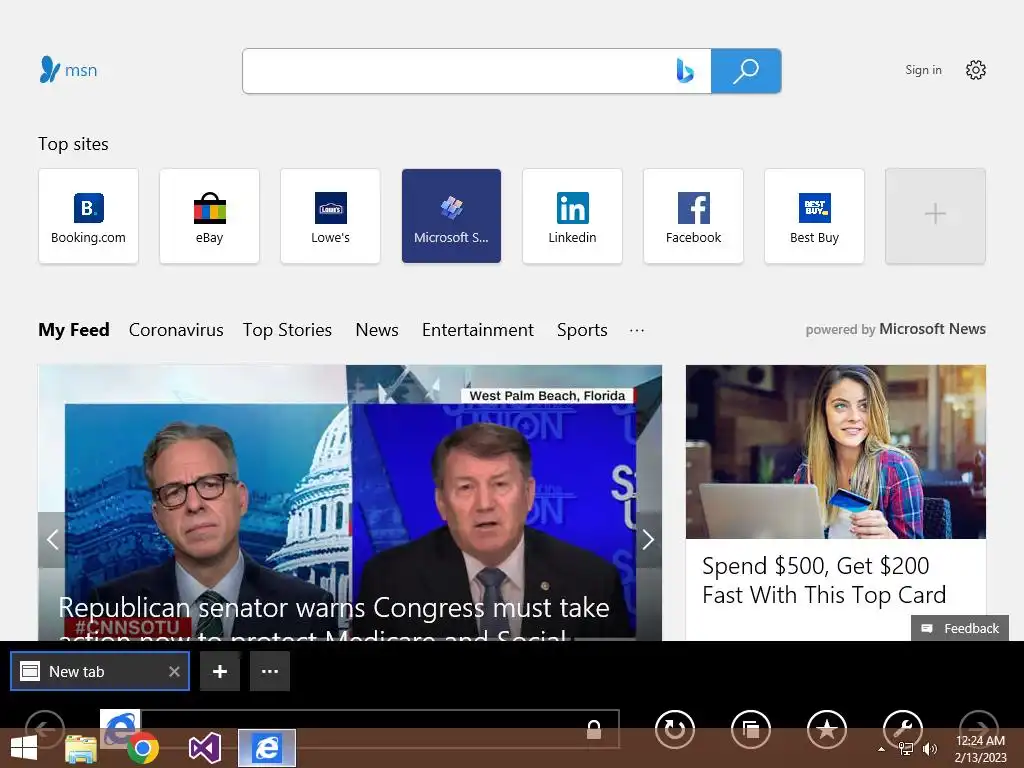Open tab tools ellipsis menu
This screenshot has width=1024, height=768.
tap(270, 671)
